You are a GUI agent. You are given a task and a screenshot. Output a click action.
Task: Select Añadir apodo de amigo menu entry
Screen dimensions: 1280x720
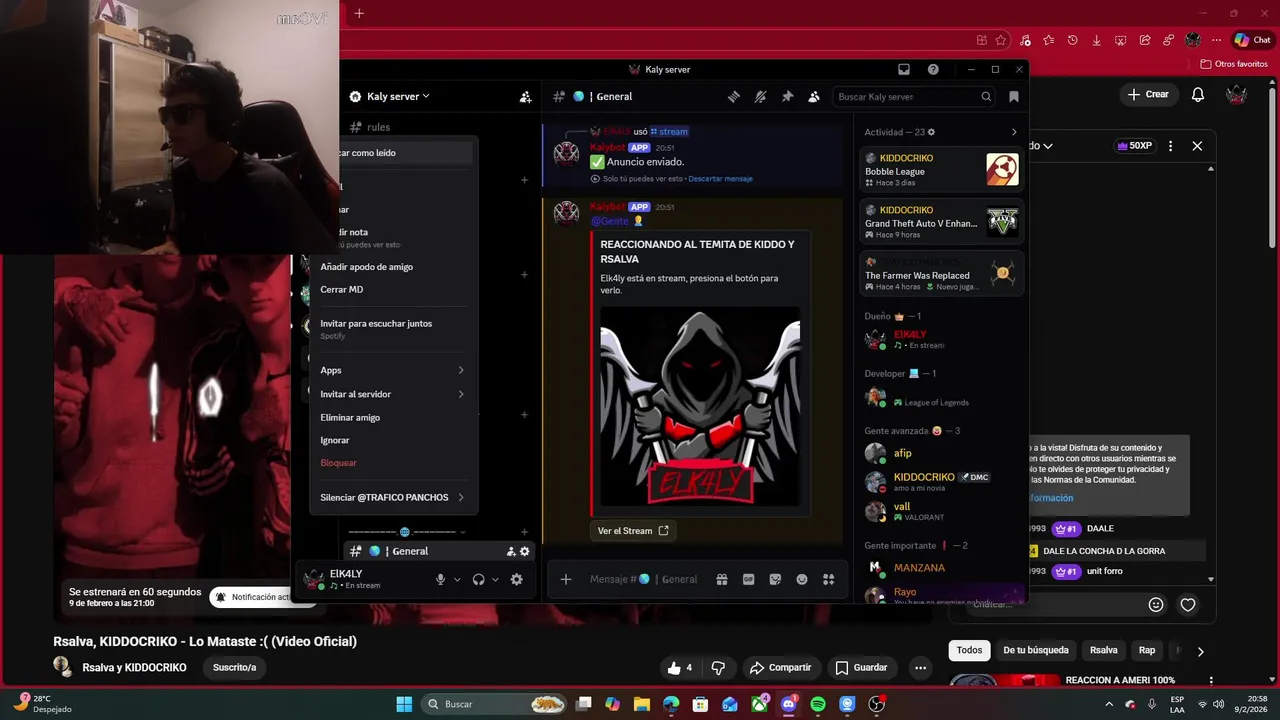coord(392,267)
